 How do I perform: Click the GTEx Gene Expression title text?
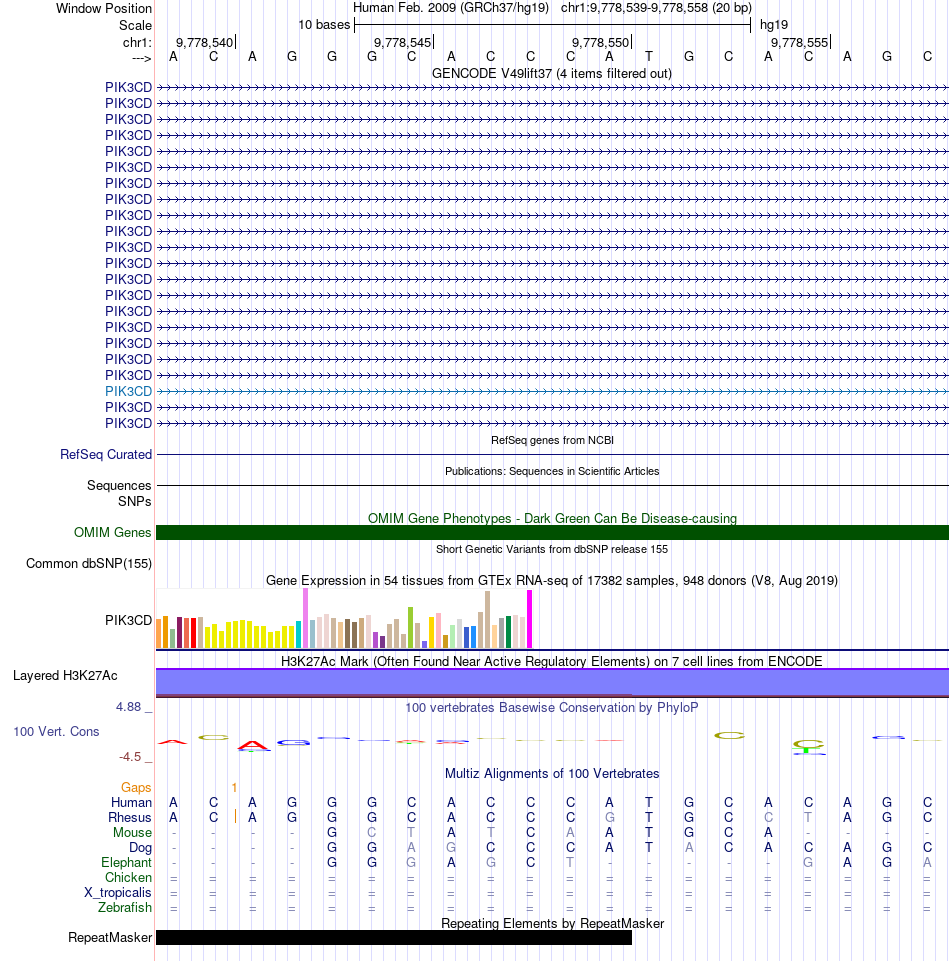point(552,580)
